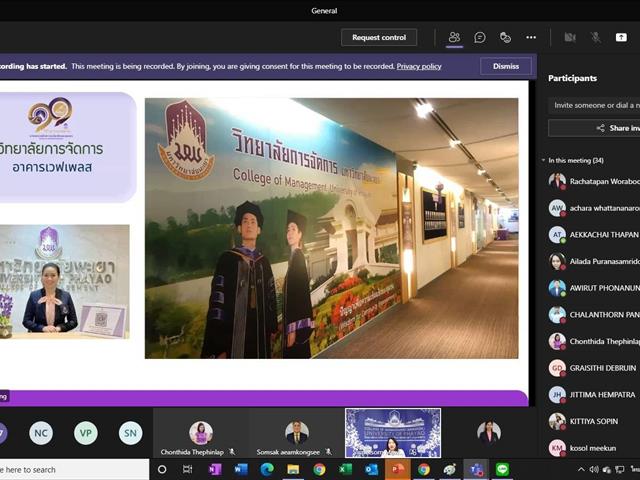Screen dimensions: 640x480
Task: Open the reactions icon in toolbar
Action: (x=505, y=38)
